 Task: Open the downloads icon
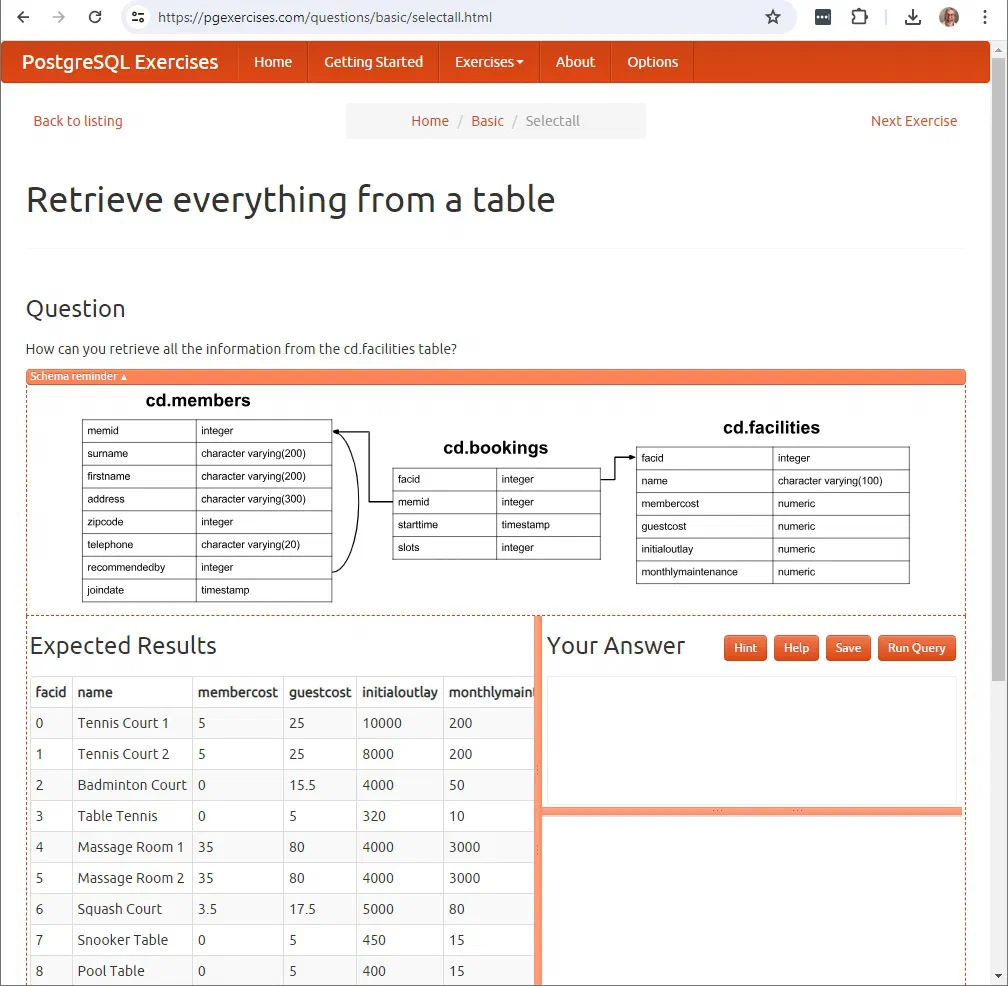(912, 17)
